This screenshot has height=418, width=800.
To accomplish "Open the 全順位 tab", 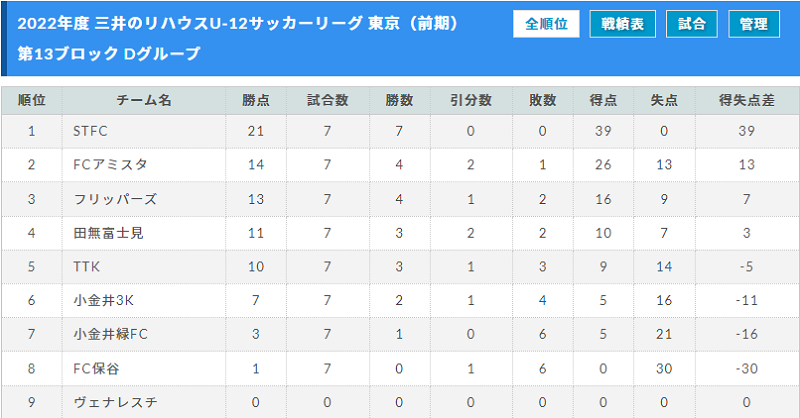I will 546,24.
